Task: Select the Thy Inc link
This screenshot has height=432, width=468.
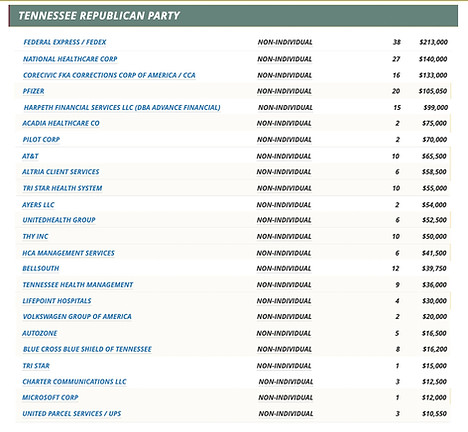Action: click(35, 237)
